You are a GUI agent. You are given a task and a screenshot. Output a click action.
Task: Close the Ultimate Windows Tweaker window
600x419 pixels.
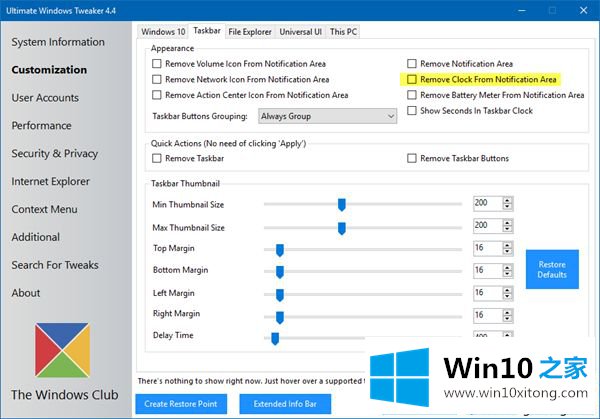tap(583, 11)
